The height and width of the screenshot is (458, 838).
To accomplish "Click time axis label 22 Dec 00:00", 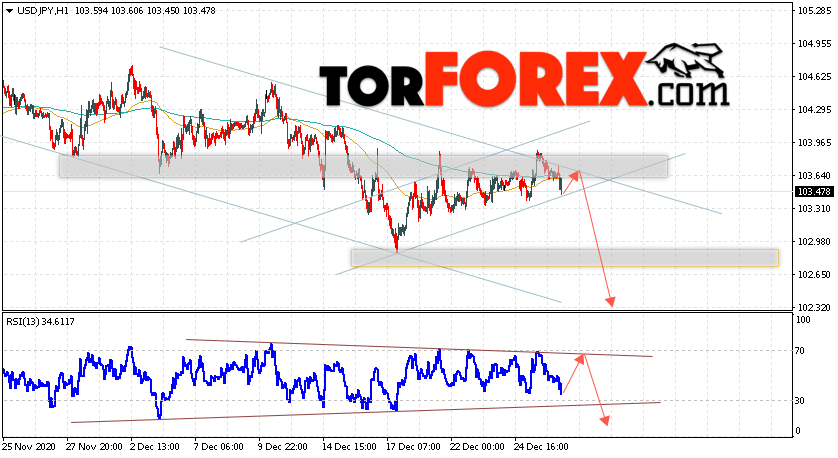I will tap(477, 447).
